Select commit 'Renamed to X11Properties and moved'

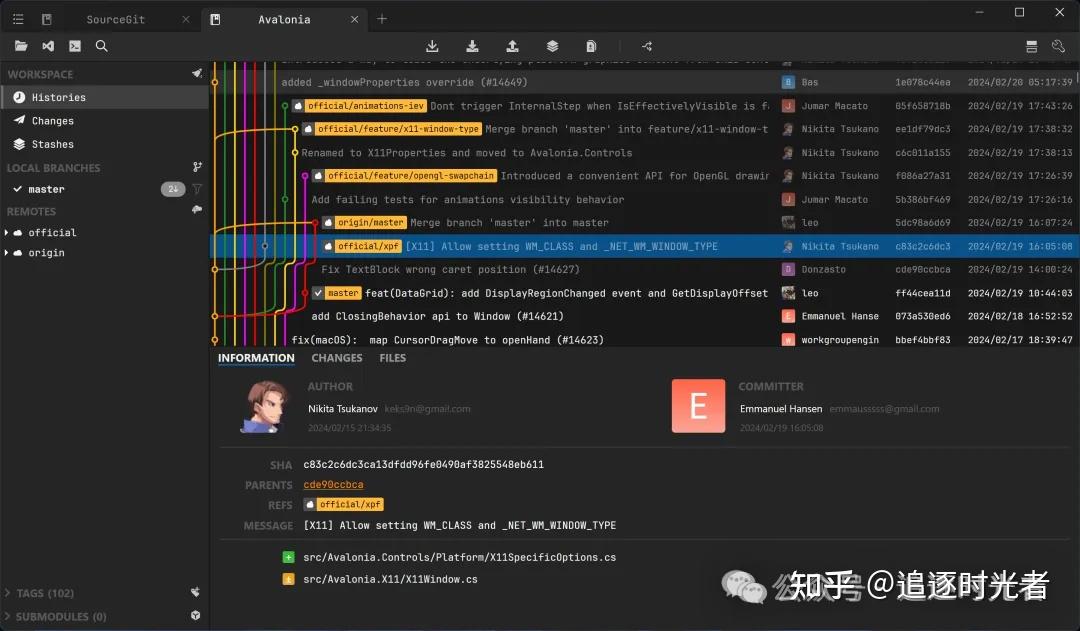[644, 152]
